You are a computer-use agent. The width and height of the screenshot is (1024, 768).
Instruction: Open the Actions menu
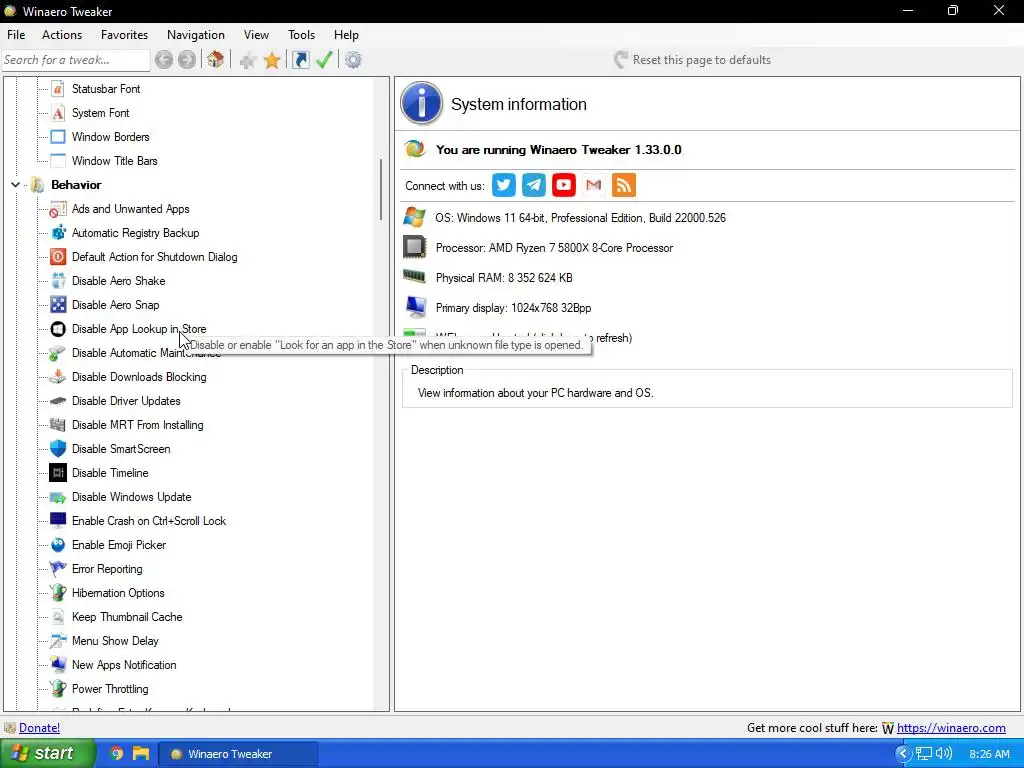tap(62, 35)
